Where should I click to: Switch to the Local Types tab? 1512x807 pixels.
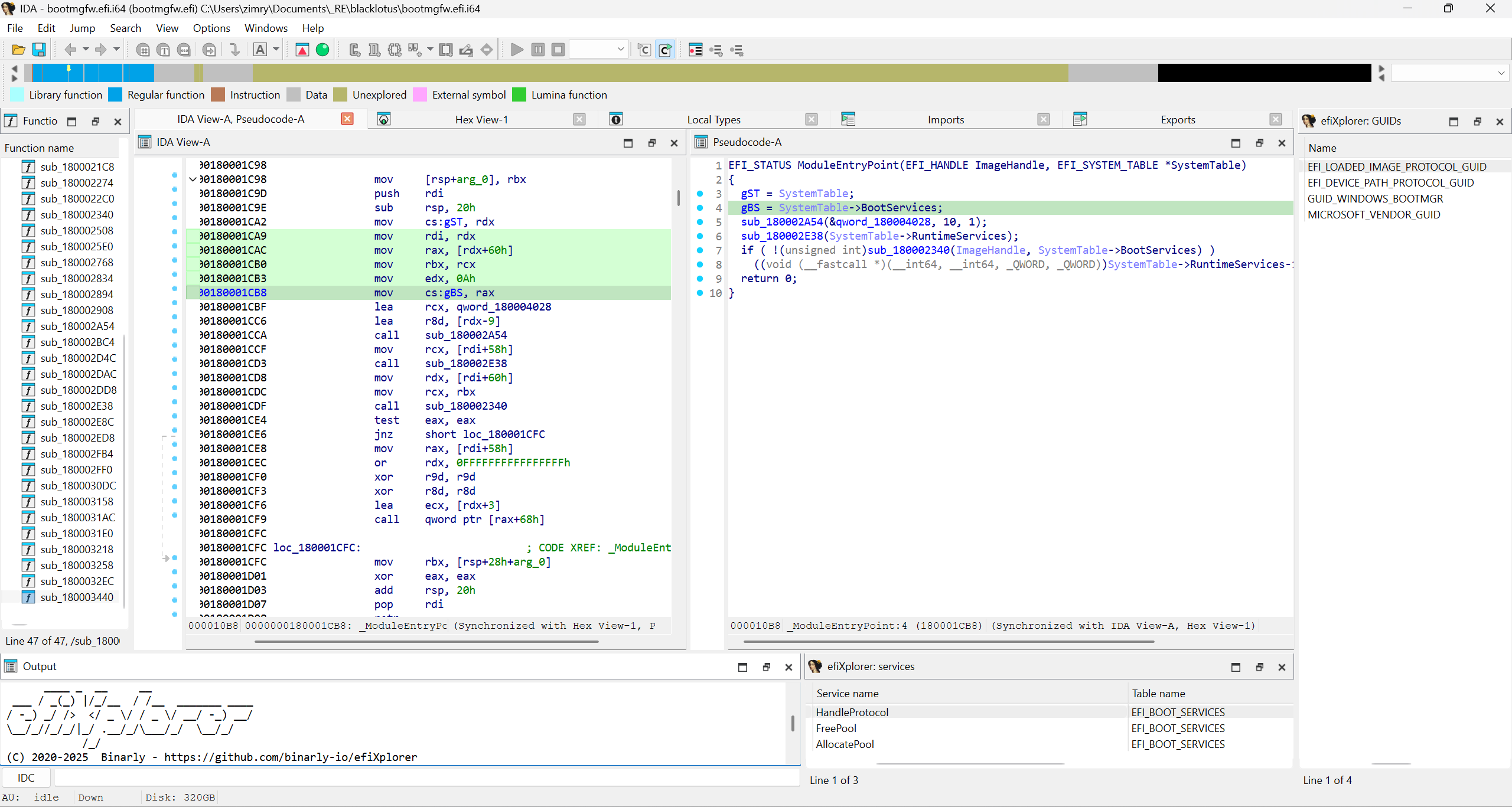pos(713,119)
